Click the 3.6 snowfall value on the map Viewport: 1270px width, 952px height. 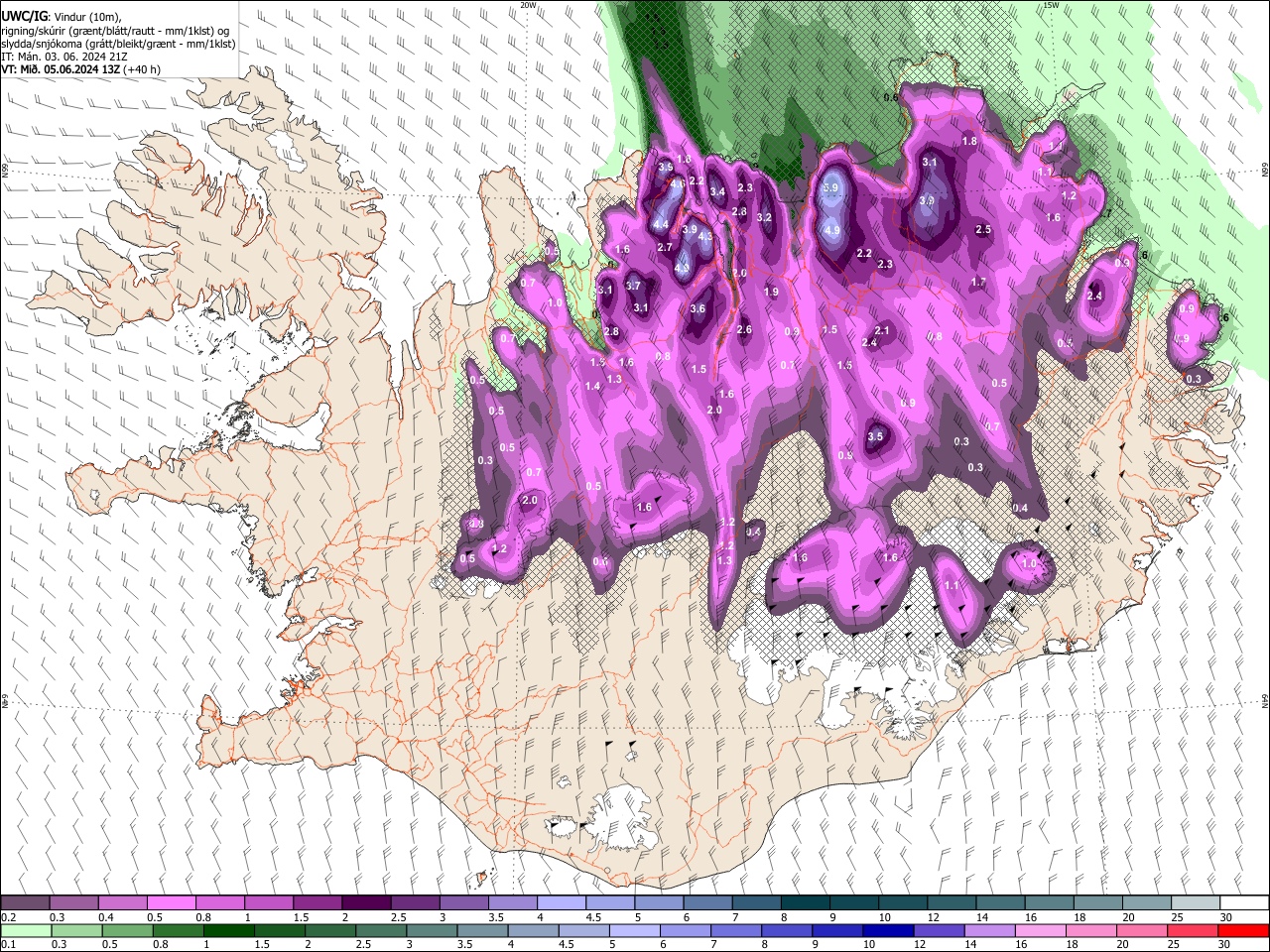(x=698, y=308)
